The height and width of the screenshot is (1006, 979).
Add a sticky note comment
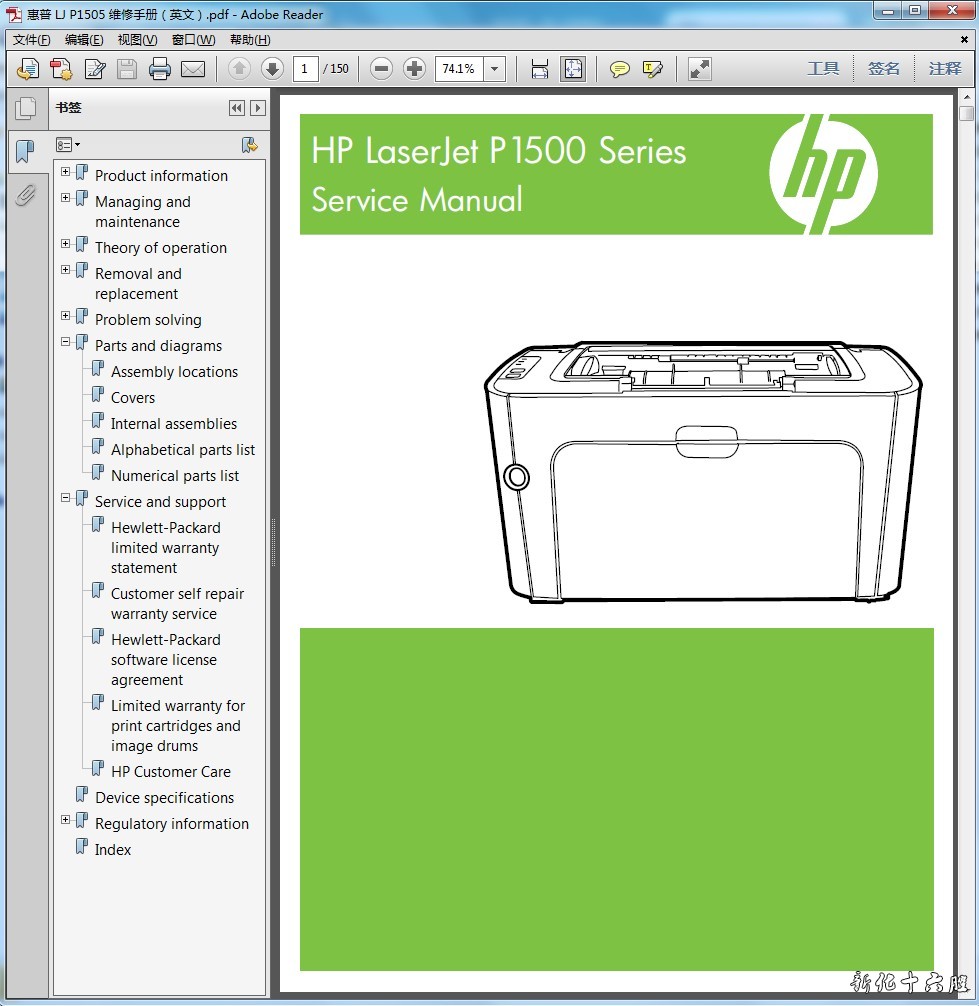click(x=620, y=69)
